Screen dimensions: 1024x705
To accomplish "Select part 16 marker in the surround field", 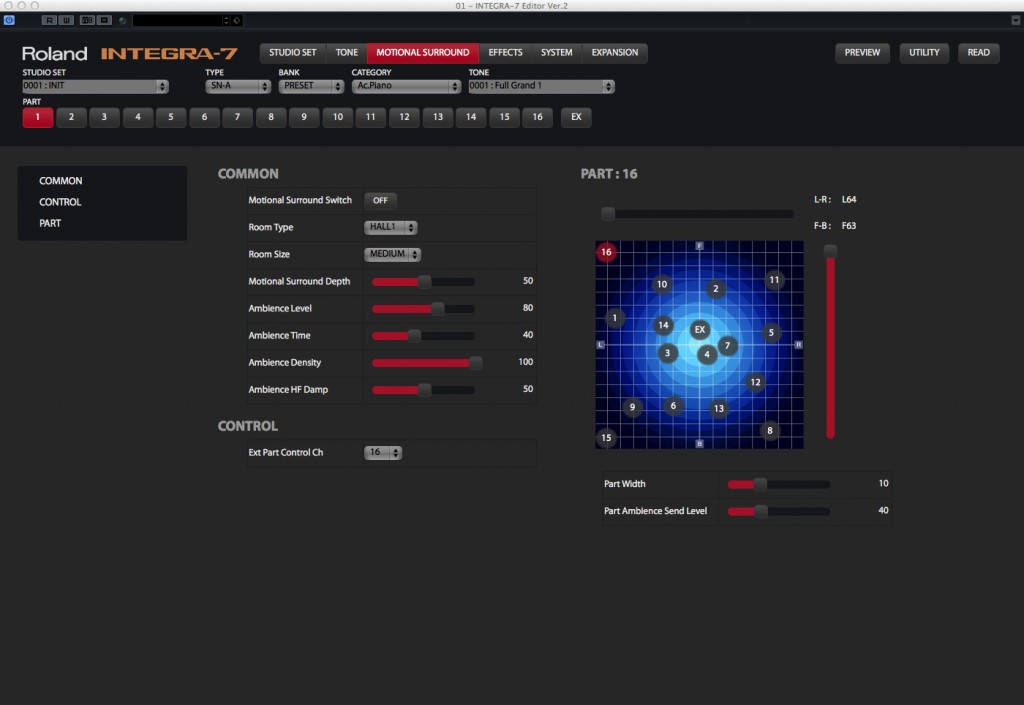I will click(x=606, y=252).
